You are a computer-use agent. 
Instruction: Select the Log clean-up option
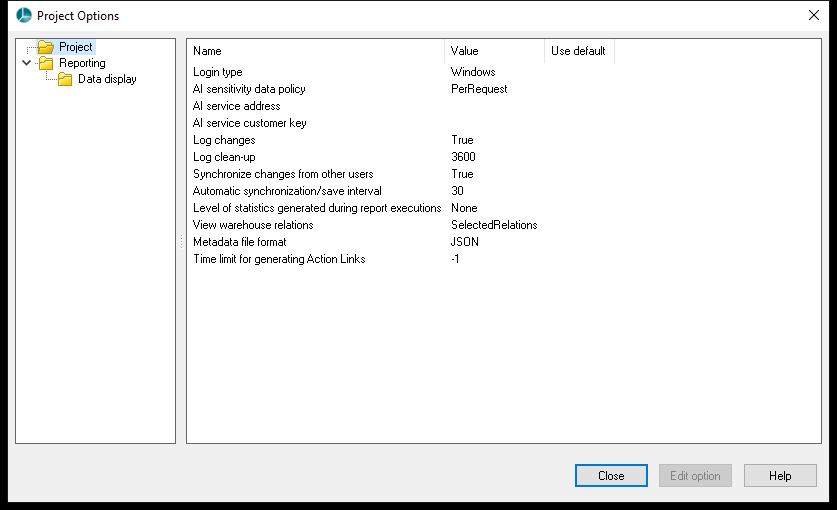coord(224,157)
